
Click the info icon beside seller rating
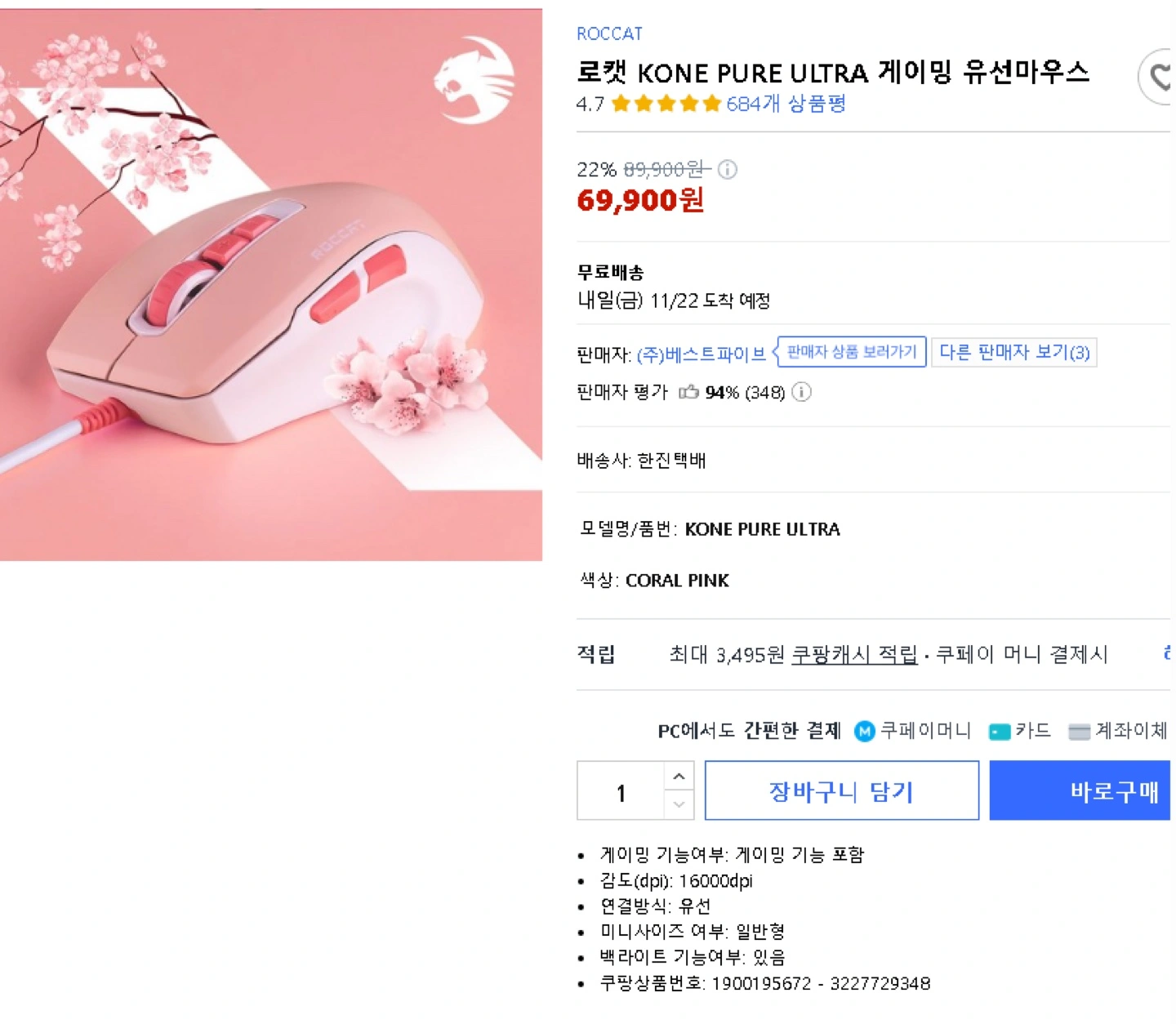click(802, 393)
